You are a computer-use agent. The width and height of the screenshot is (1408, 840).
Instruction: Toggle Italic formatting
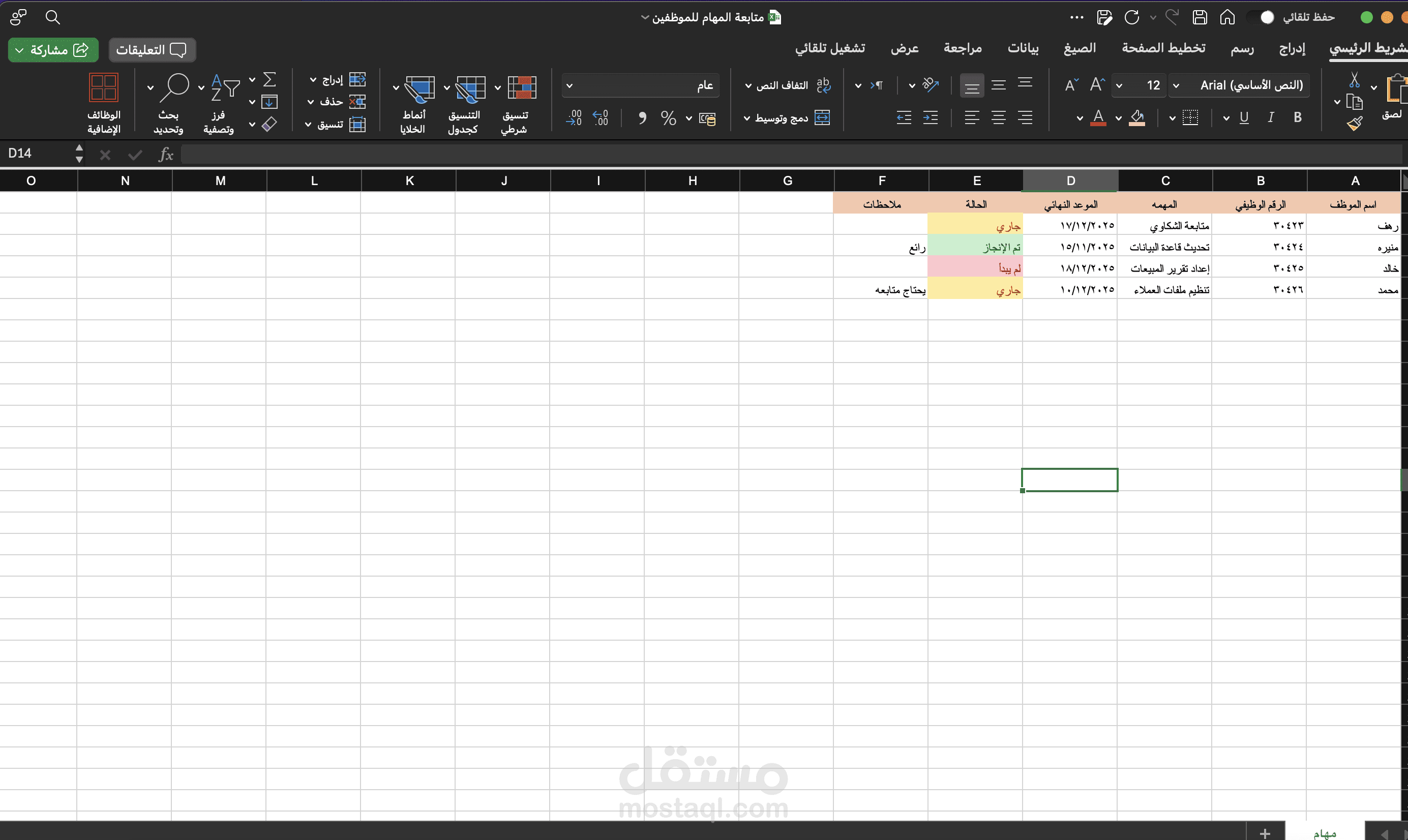[1271, 117]
